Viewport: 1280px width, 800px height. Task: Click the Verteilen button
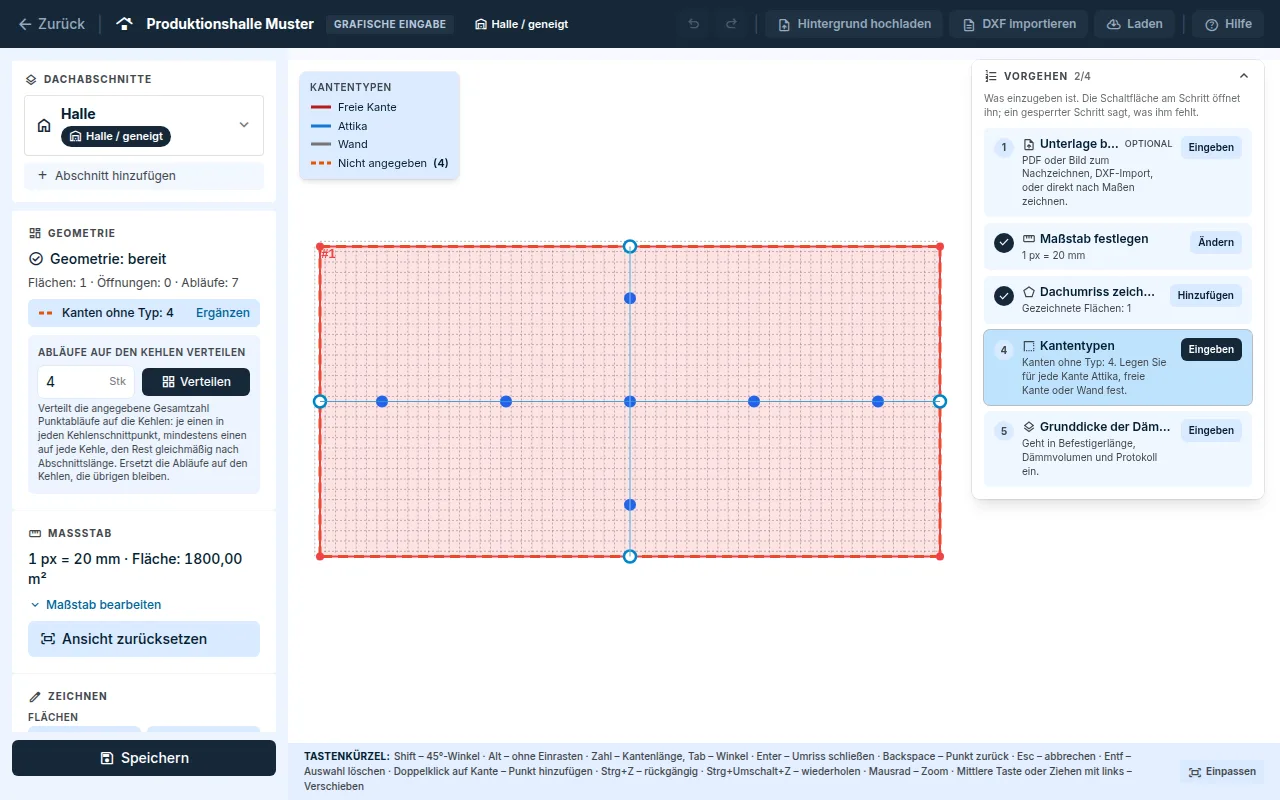click(196, 382)
